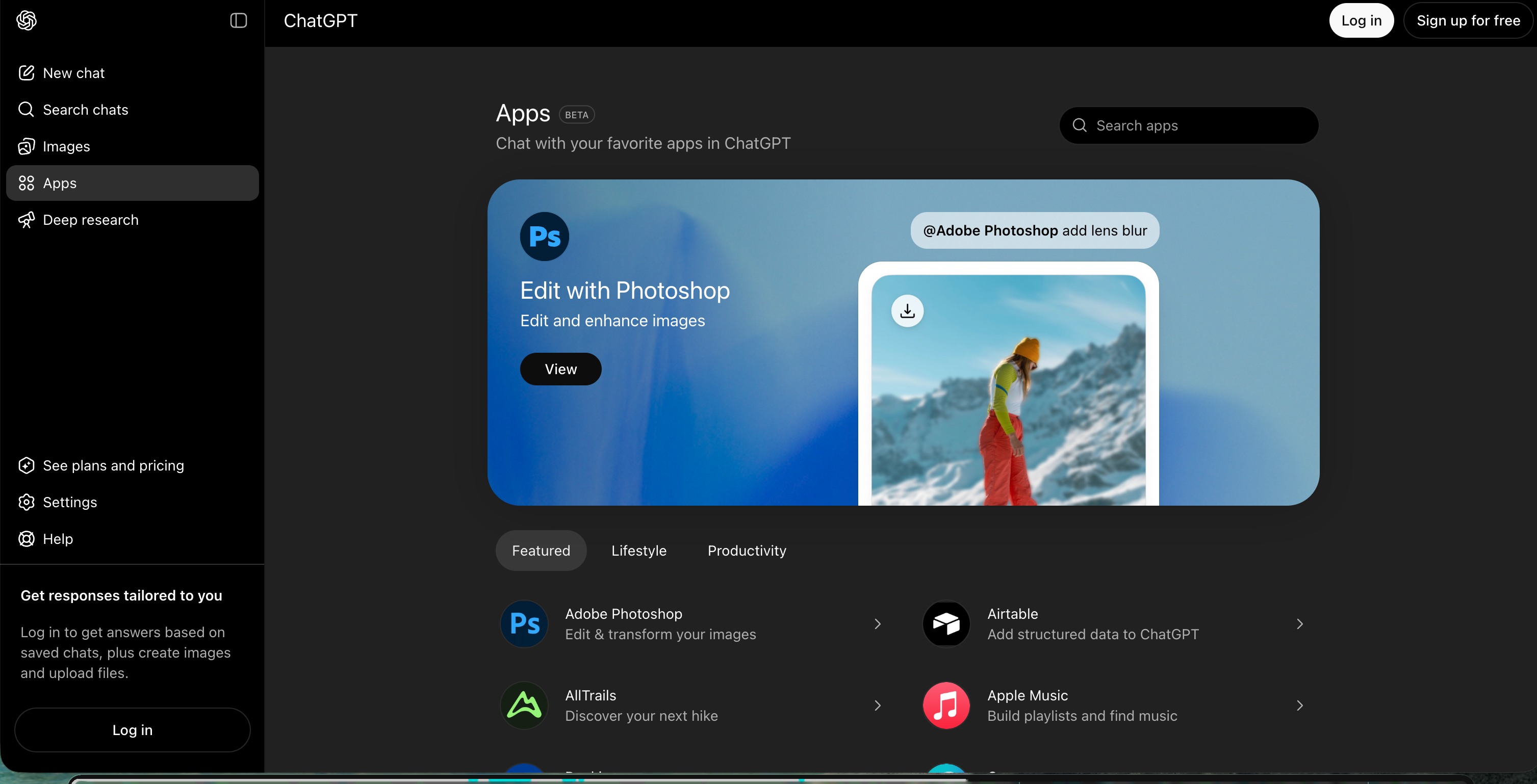Expand the Airtable row chevron
Screen dimensions: 1537x784
pos(1299,623)
